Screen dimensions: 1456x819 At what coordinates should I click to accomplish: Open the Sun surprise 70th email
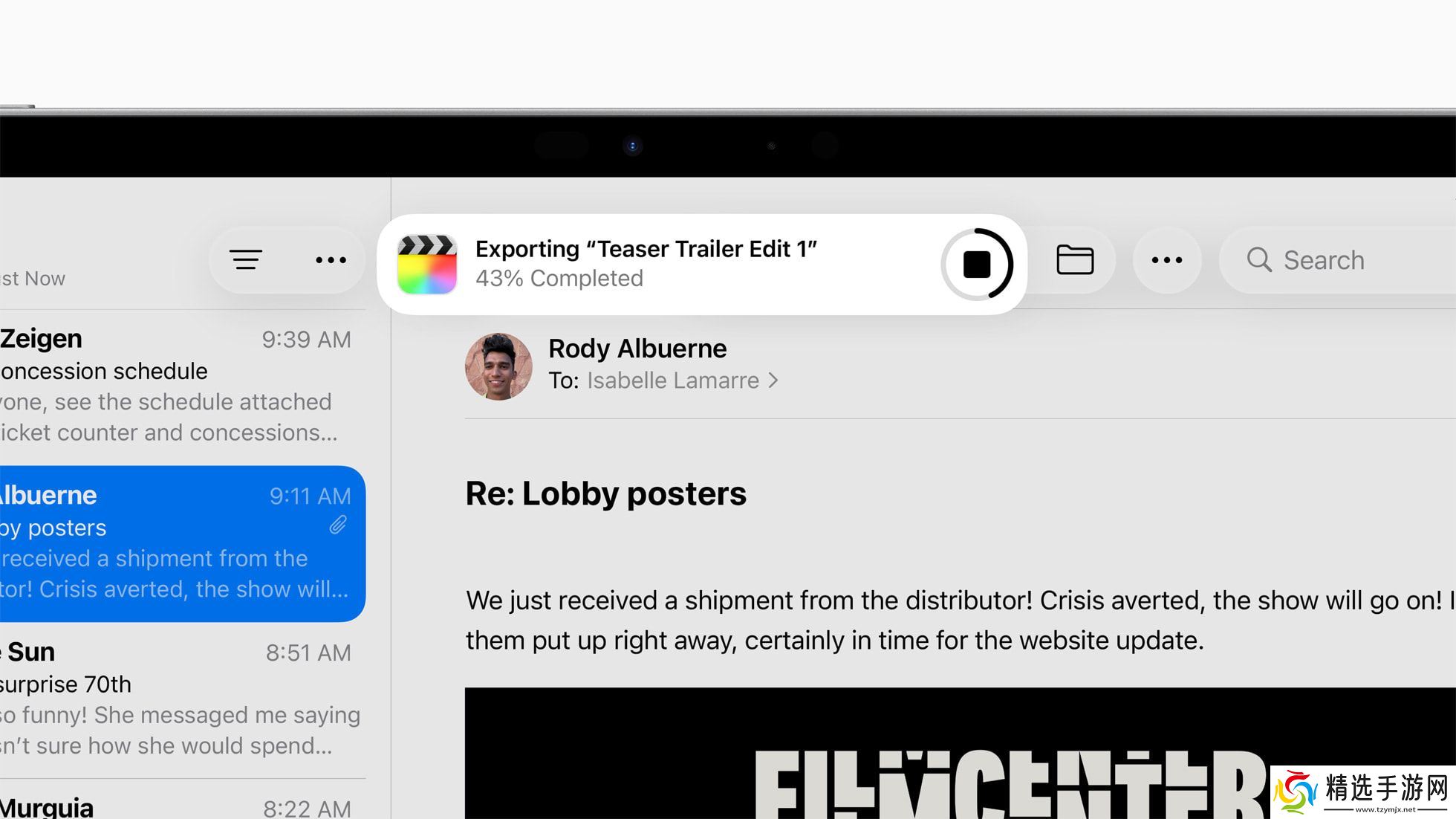pos(183,700)
